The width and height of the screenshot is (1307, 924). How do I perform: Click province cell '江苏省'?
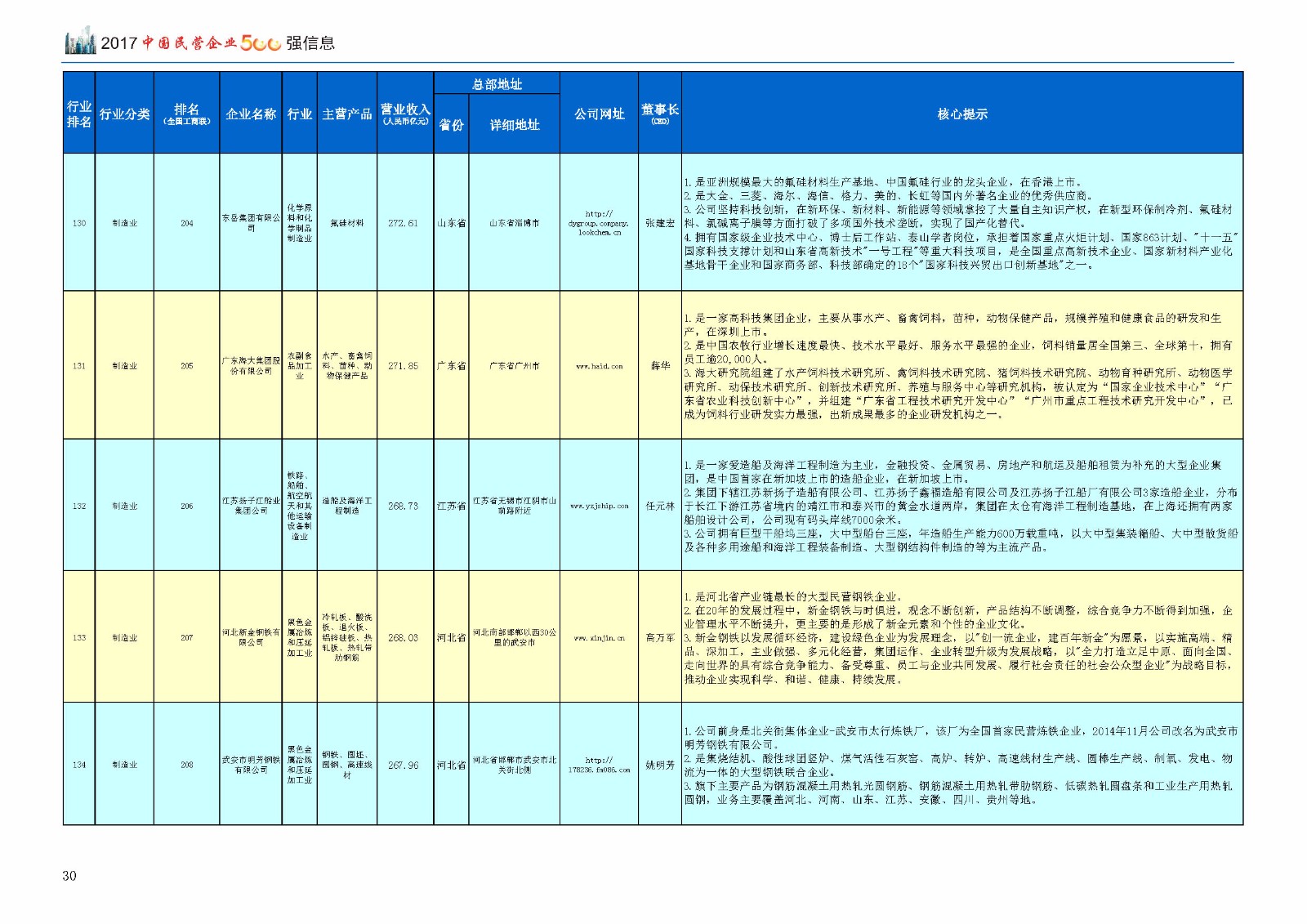point(451,507)
